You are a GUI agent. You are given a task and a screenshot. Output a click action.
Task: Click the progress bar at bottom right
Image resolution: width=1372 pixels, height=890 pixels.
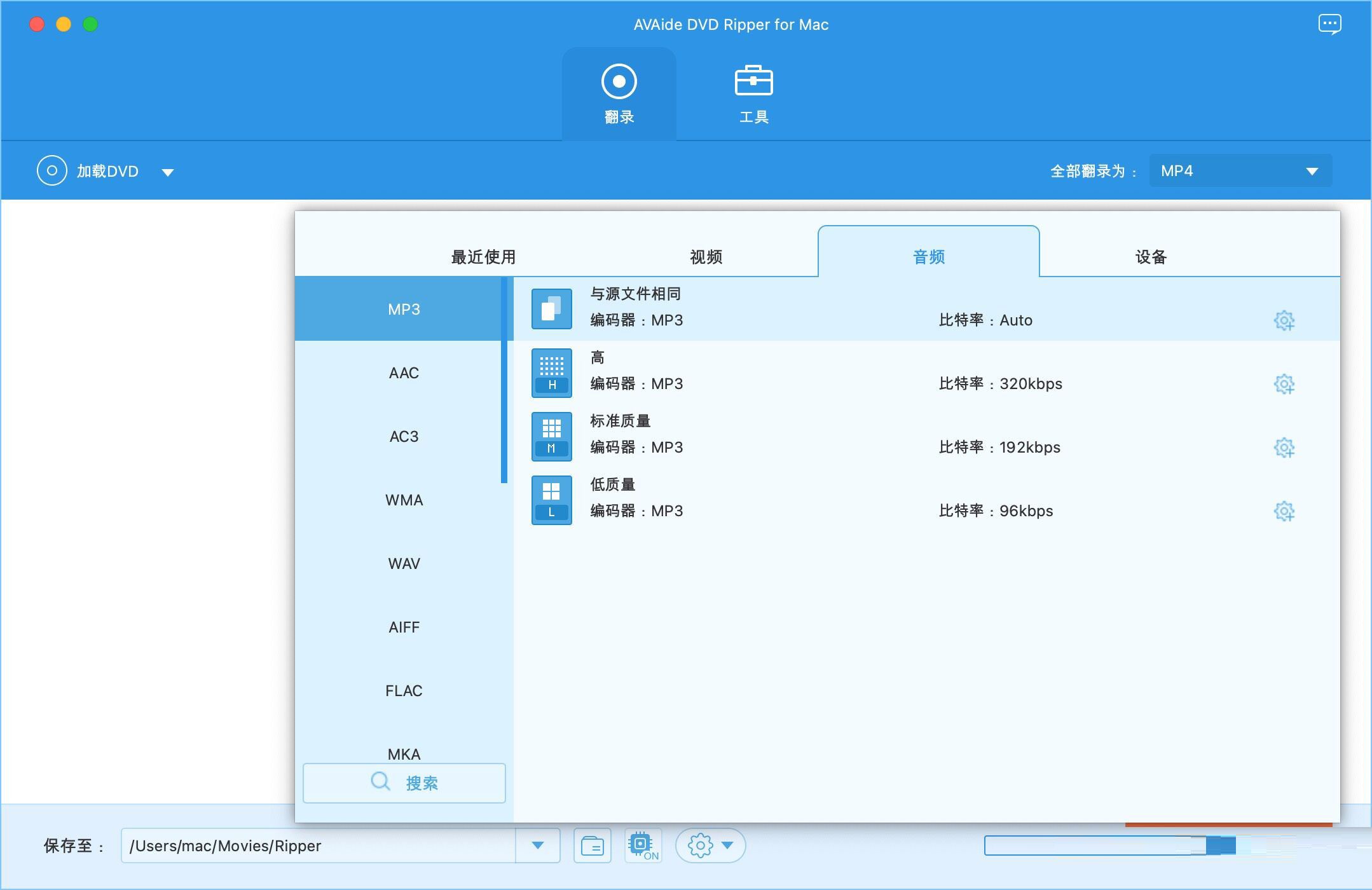tap(1109, 845)
